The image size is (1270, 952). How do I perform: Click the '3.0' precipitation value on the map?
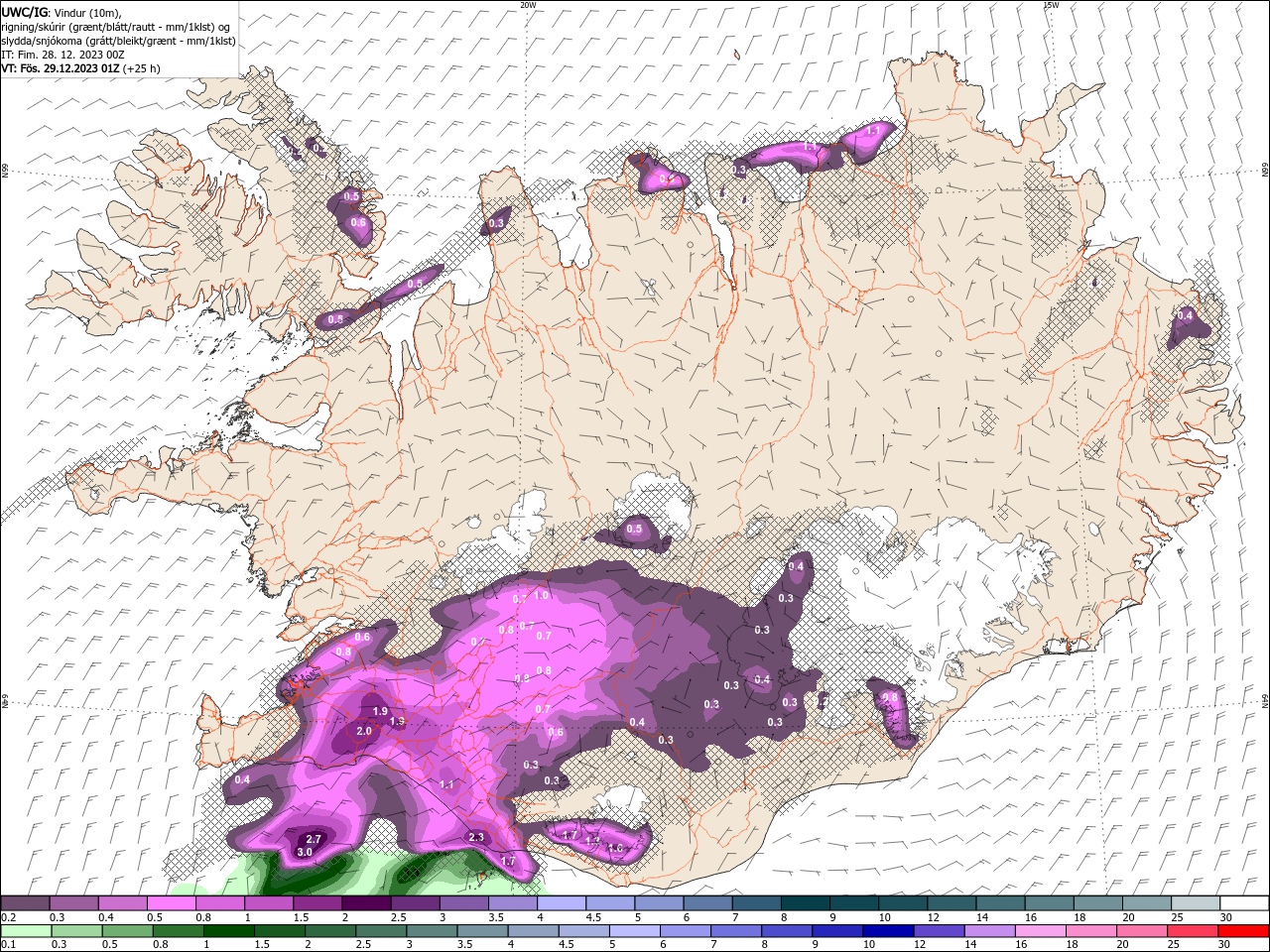(305, 852)
